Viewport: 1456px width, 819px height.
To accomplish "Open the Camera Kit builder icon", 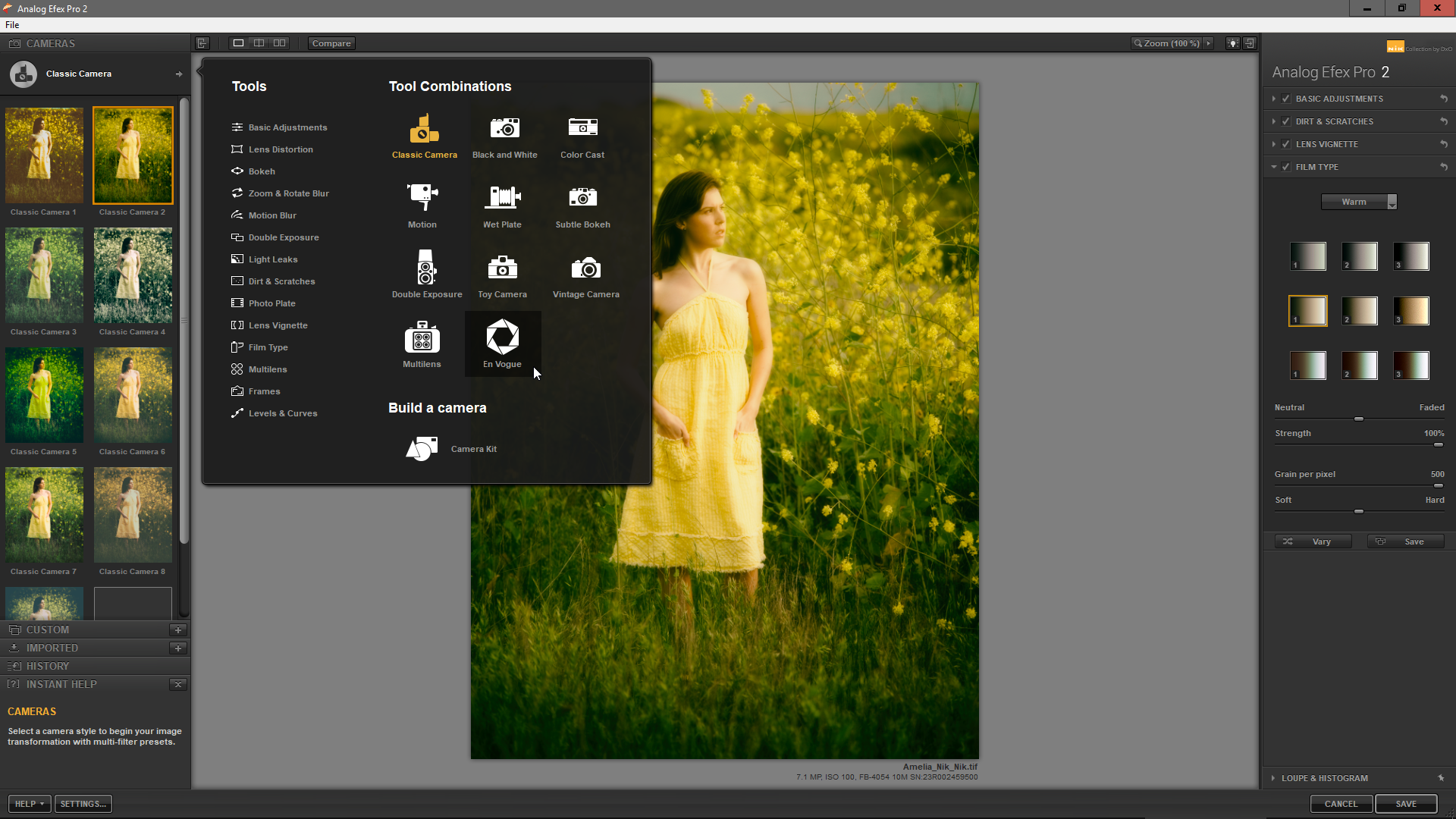I will tap(422, 449).
